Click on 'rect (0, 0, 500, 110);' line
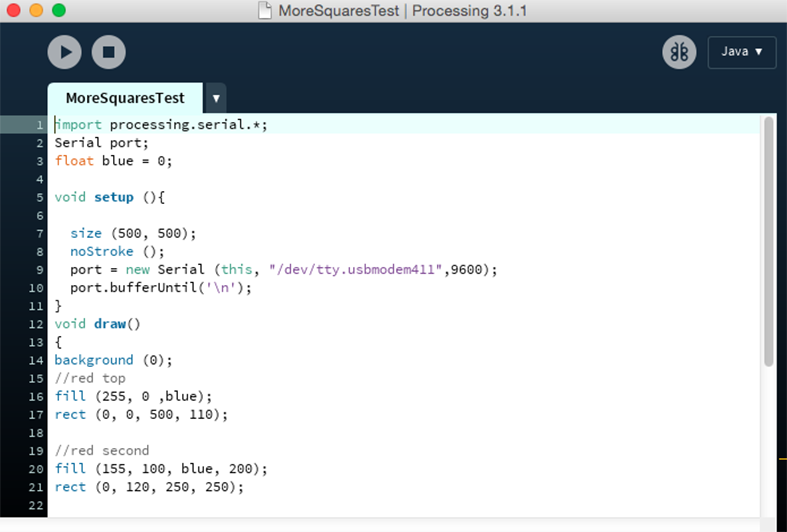The image size is (787, 532). coord(141,415)
